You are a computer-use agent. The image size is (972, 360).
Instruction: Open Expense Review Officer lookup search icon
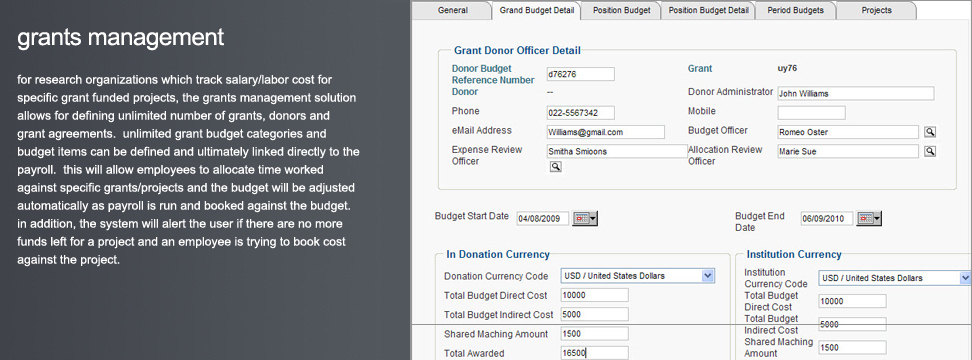[555, 166]
